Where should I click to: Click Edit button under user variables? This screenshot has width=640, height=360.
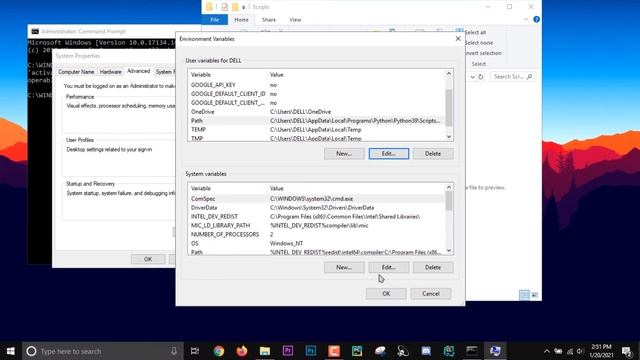389,153
